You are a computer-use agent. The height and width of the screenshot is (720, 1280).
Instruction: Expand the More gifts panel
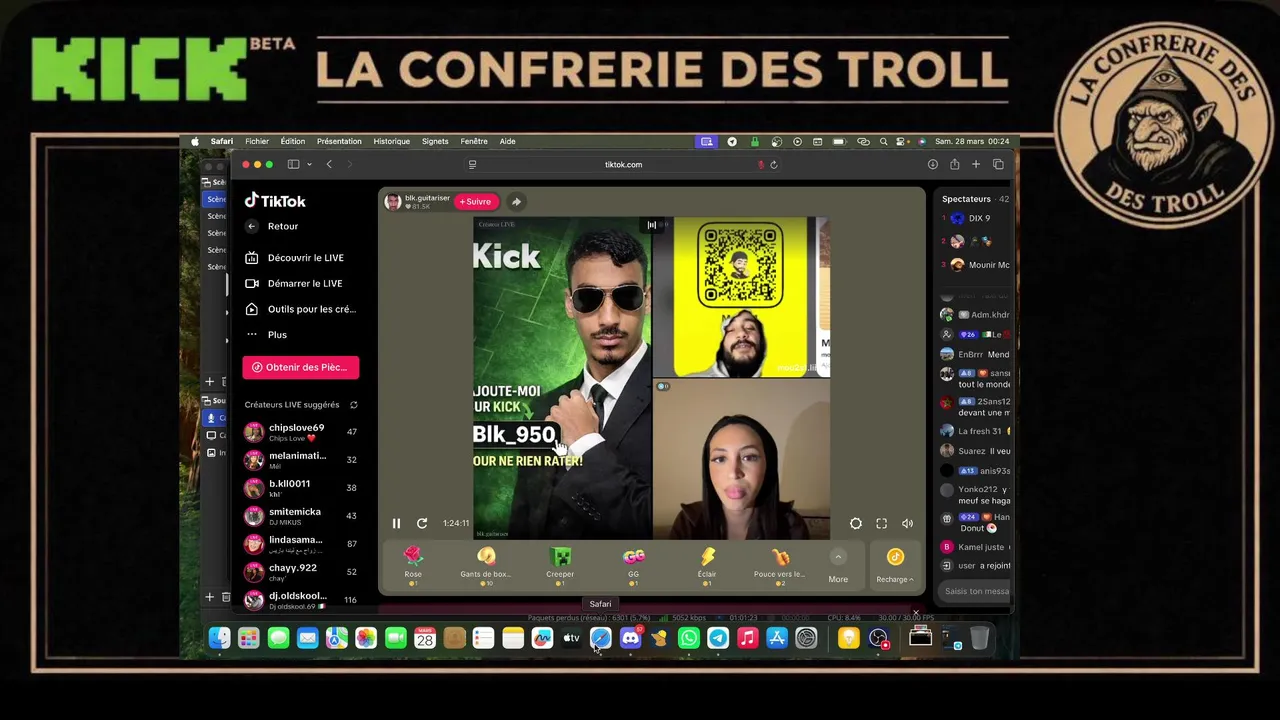coord(838,566)
